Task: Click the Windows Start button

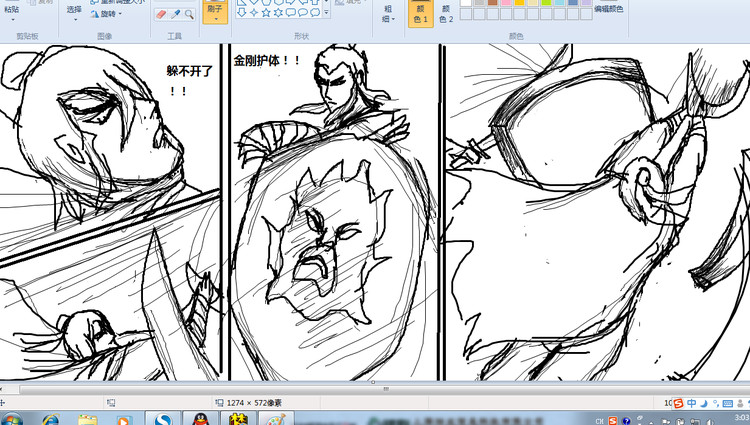Action: (x=13, y=417)
